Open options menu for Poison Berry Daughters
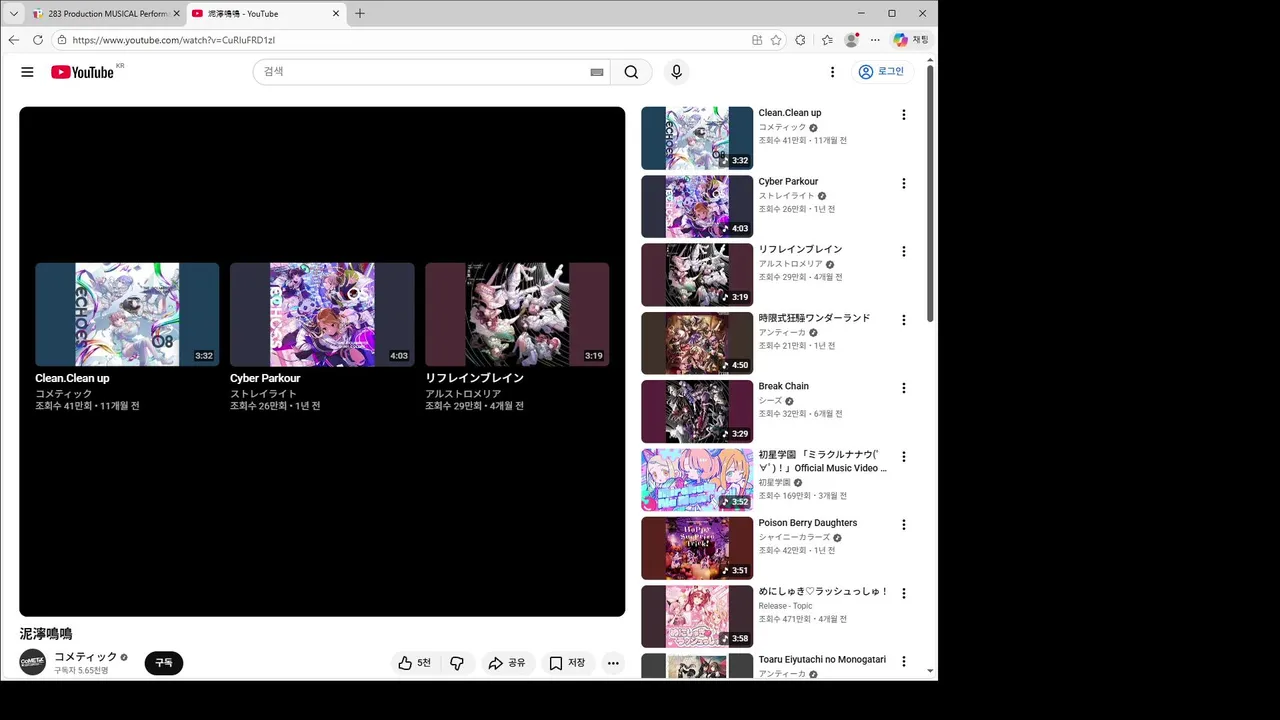This screenshot has height=720, width=1280. (x=904, y=525)
